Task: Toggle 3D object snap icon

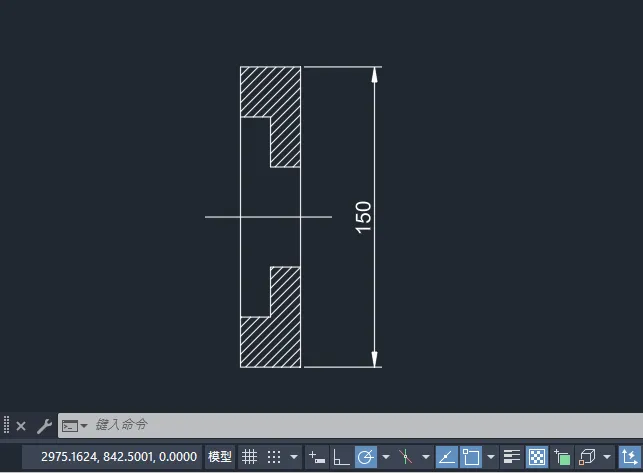Action: 587,457
